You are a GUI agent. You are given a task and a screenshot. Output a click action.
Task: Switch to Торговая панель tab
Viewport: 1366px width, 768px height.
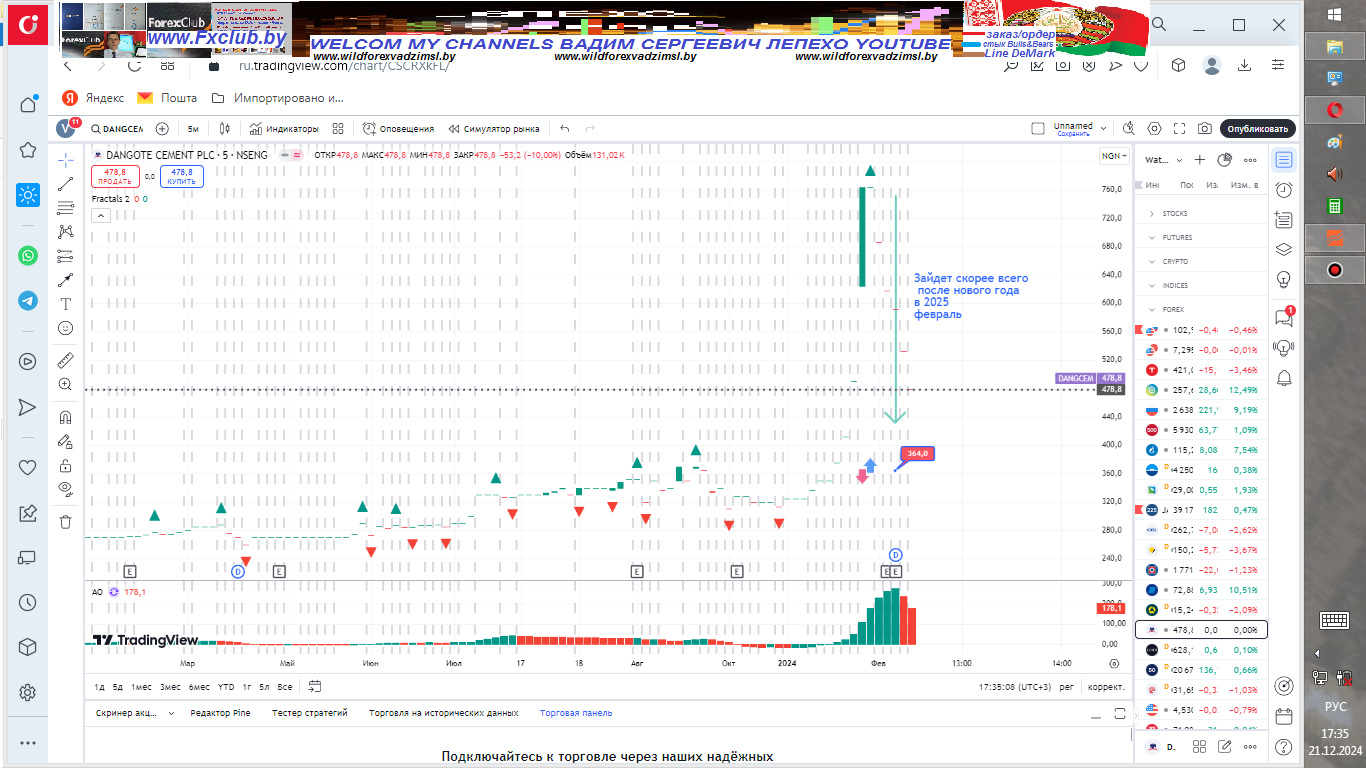point(576,713)
